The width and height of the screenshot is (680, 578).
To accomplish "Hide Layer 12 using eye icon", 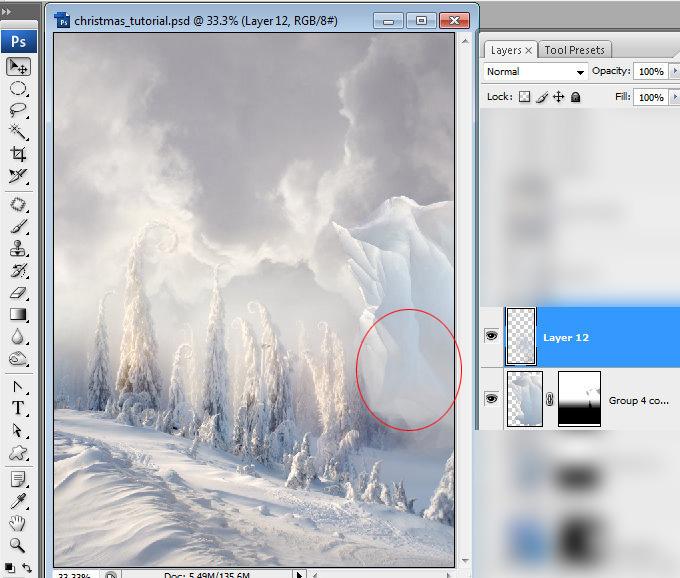I will (x=491, y=336).
